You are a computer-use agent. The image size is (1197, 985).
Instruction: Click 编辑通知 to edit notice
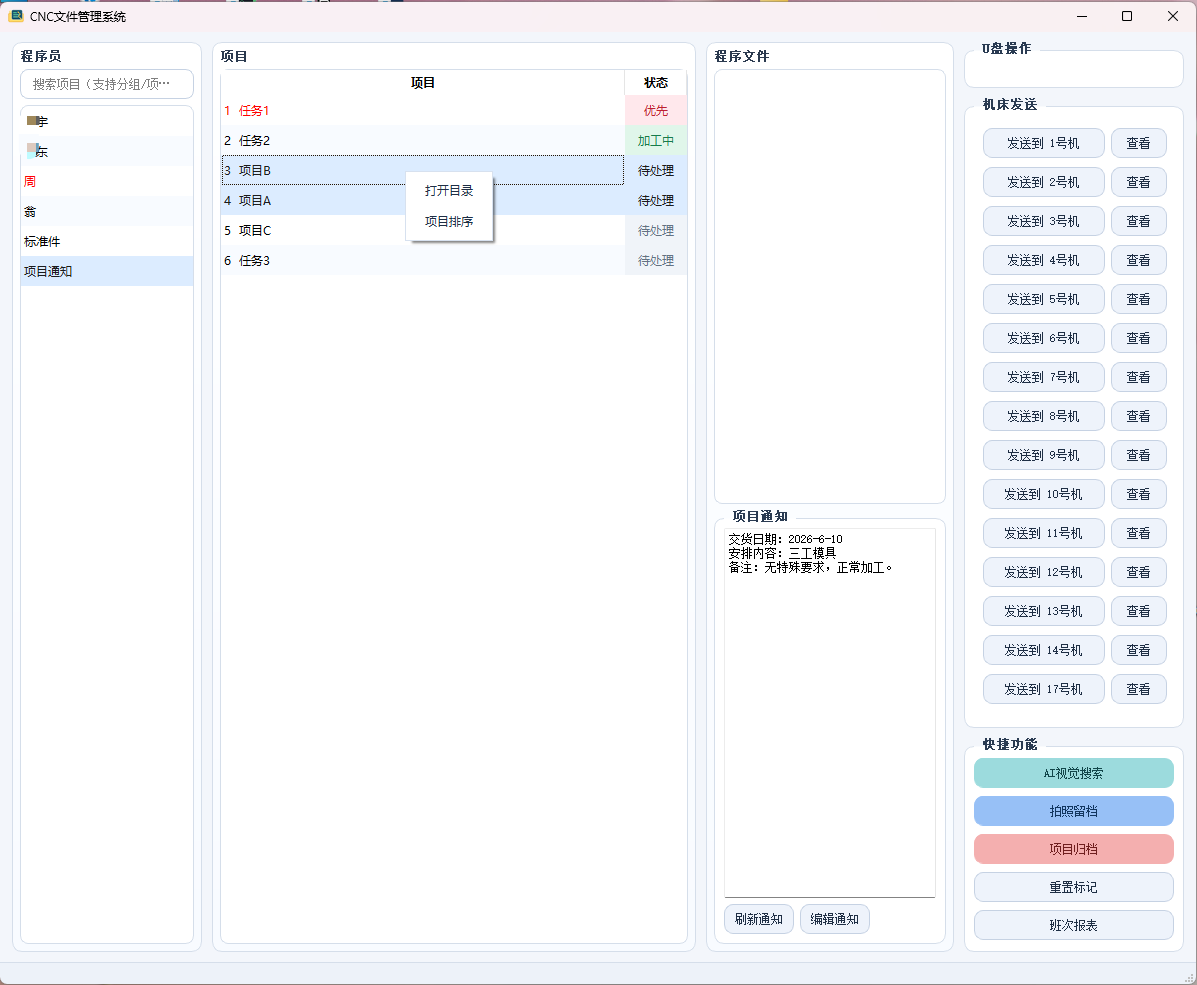[834, 919]
